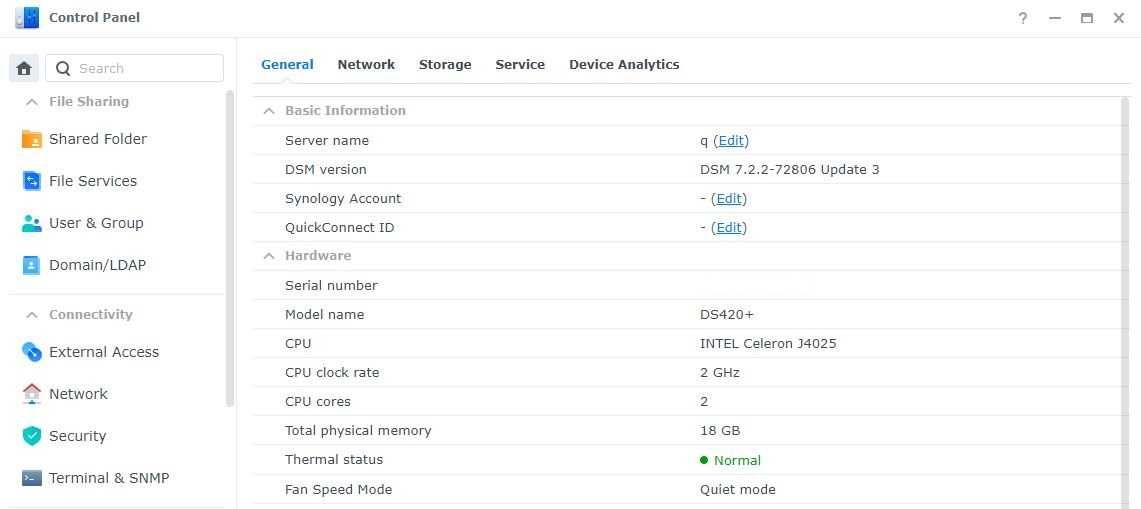Collapse the Hardware section
Viewport: 1141px width, 509px height.
point(269,256)
